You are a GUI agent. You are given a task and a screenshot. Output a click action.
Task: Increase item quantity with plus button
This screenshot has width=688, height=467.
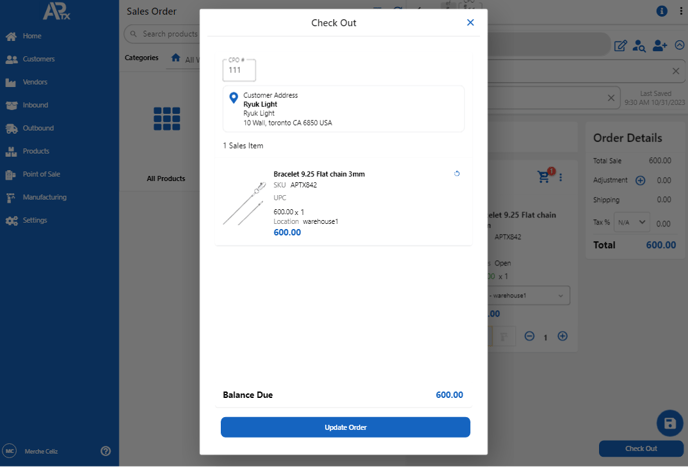[562, 337]
